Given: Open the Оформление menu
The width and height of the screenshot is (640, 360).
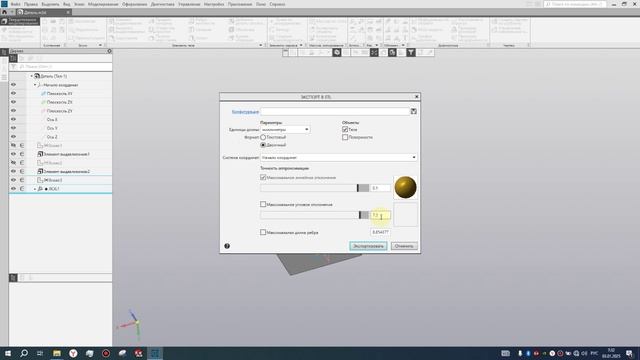Looking at the screenshot, I should click(x=134, y=4).
